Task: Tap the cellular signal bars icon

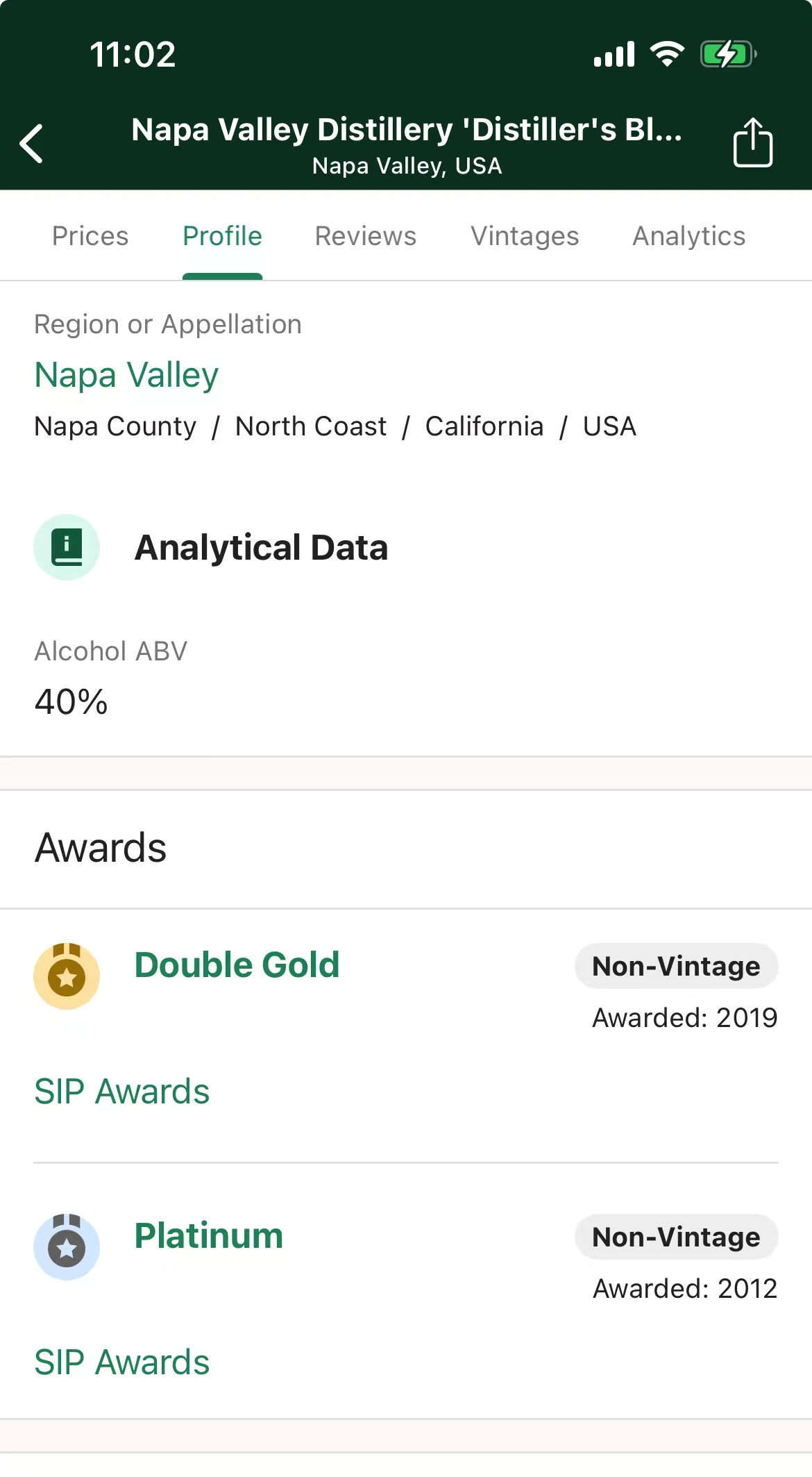Action: (x=614, y=54)
